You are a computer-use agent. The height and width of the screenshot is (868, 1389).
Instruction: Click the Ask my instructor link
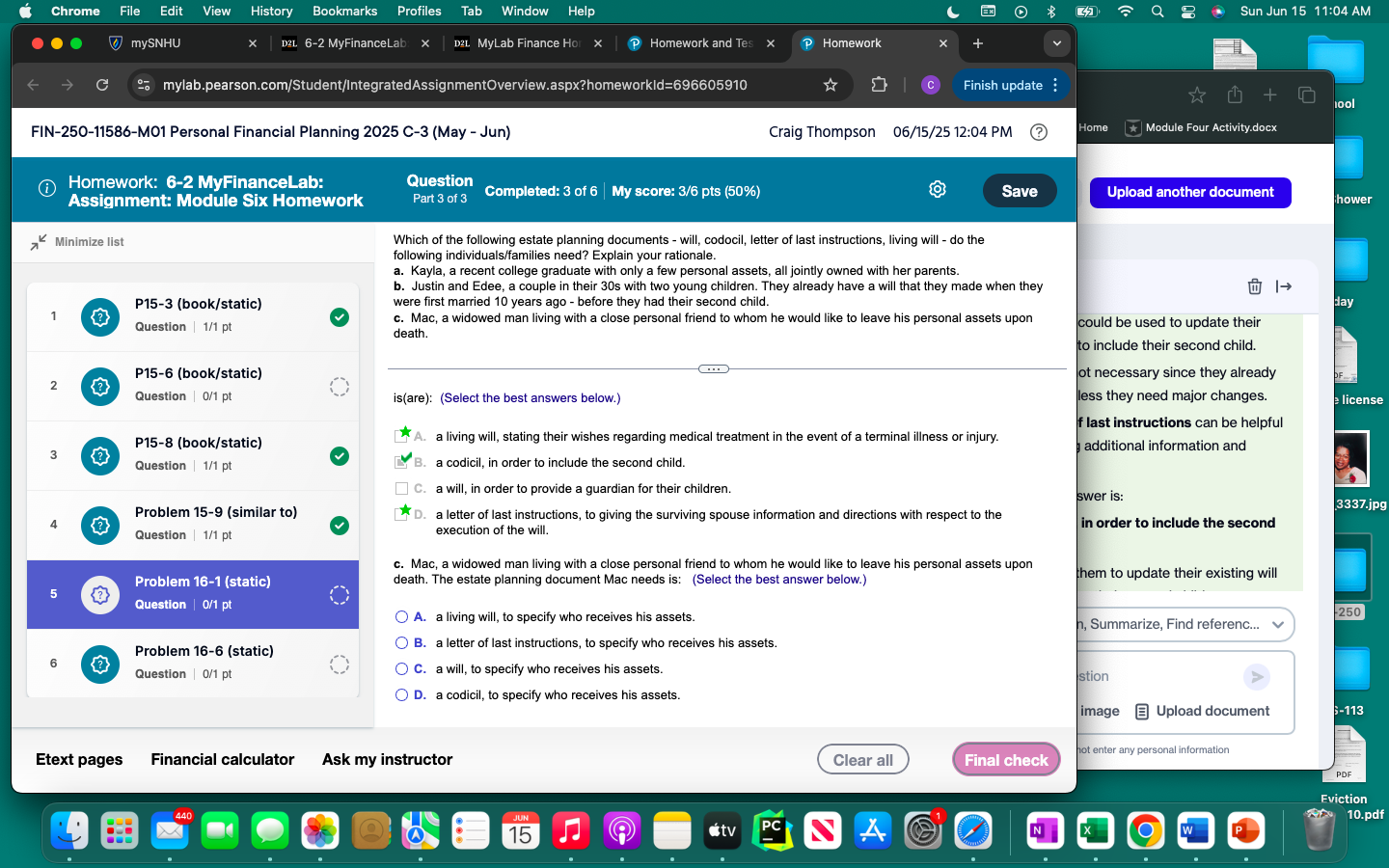point(386,759)
